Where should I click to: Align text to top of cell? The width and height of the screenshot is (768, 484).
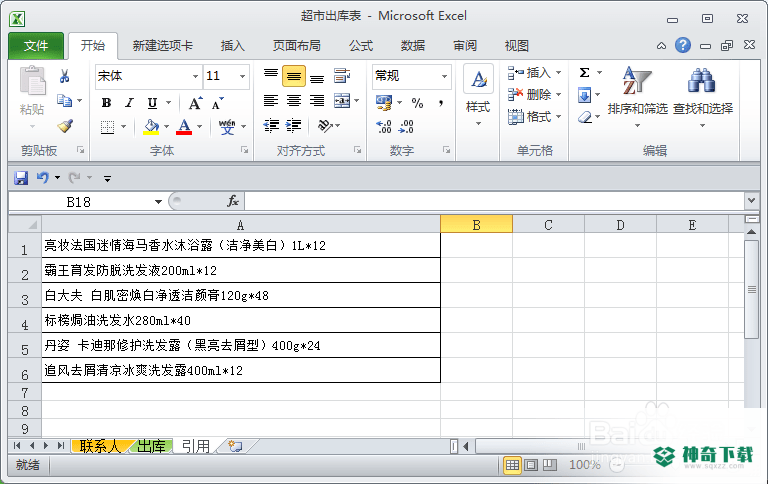click(270, 75)
